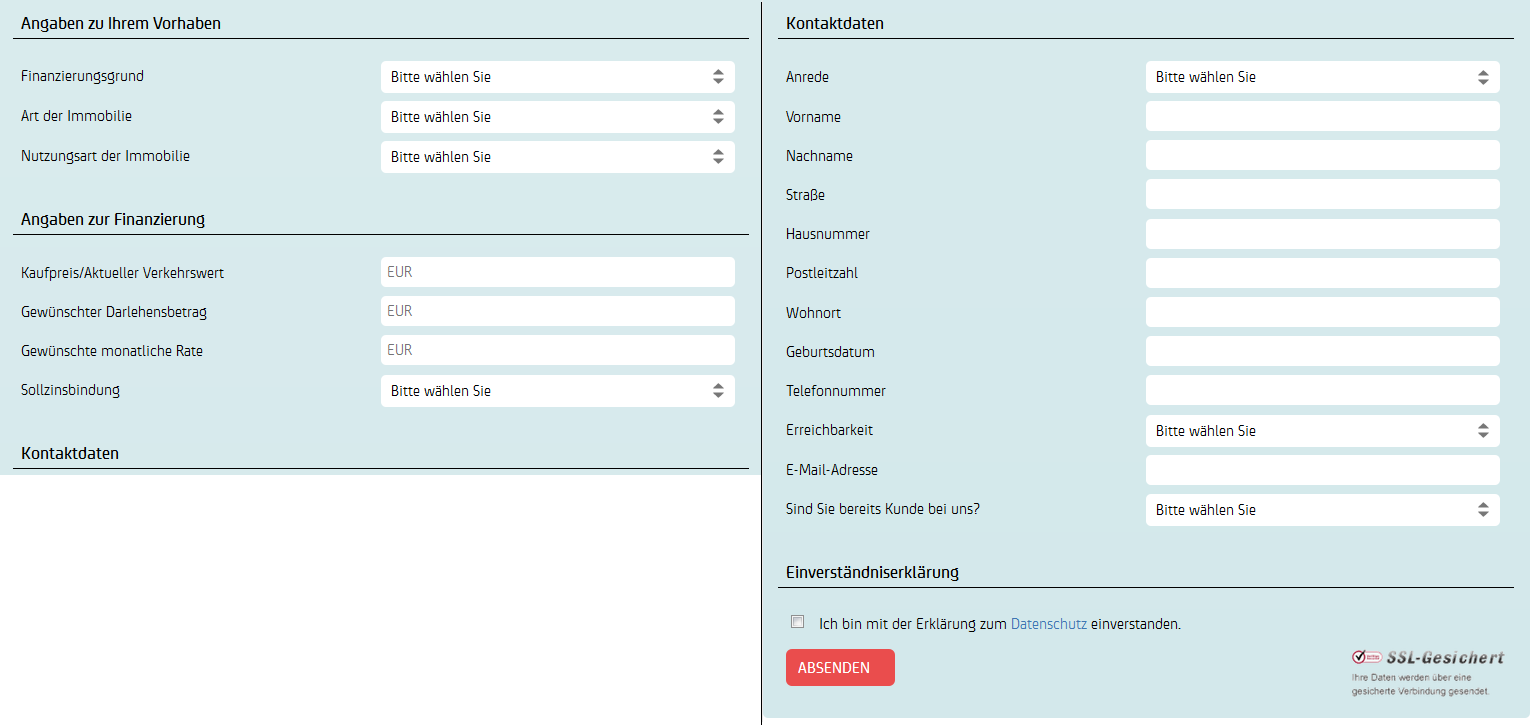Image resolution: width=1538 pixels, height=725 pixels.
Task: Focus the Hausnummer input
Action: tap(1322, 234)
